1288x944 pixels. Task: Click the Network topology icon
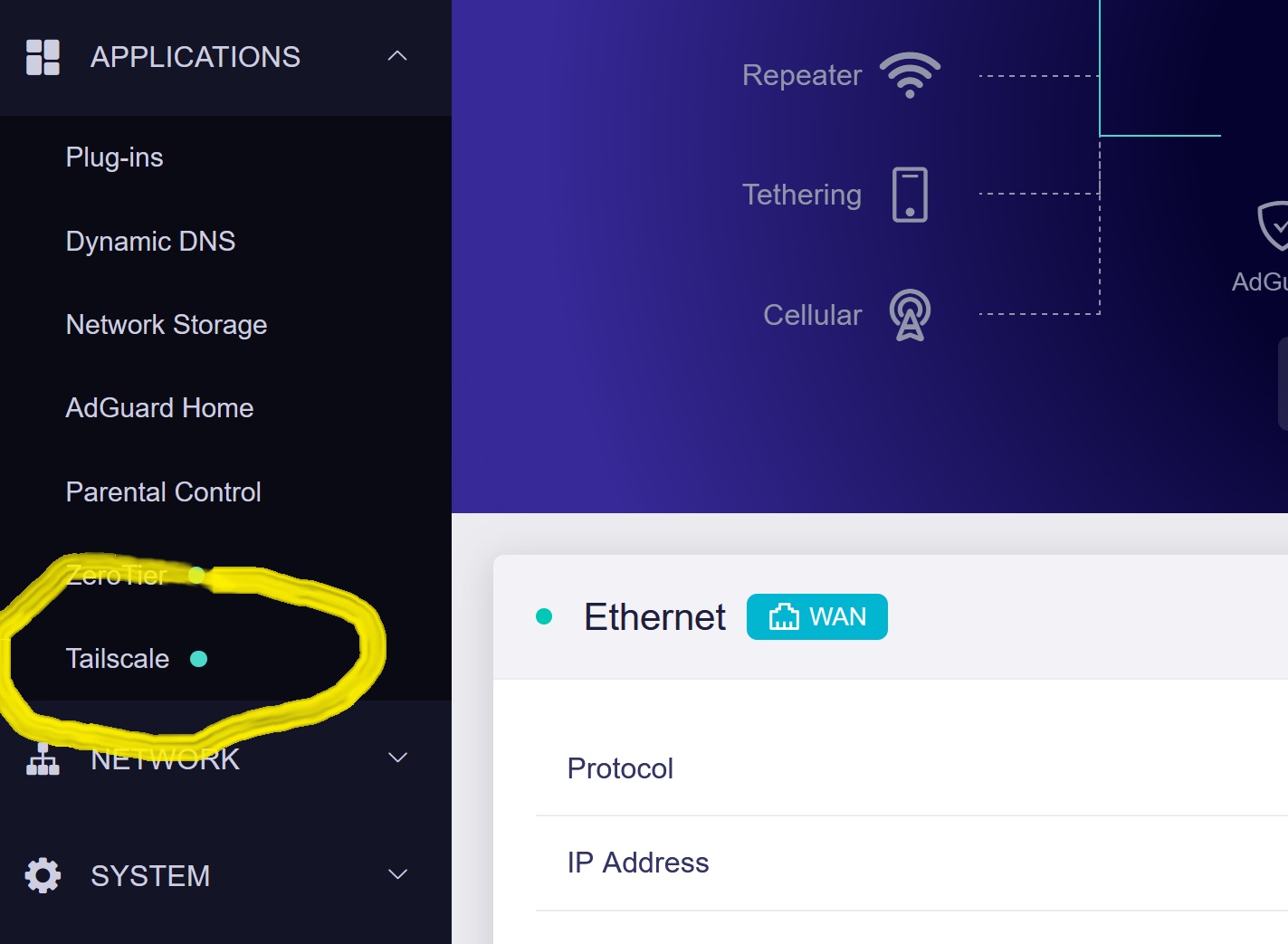(x=43, y=759)
